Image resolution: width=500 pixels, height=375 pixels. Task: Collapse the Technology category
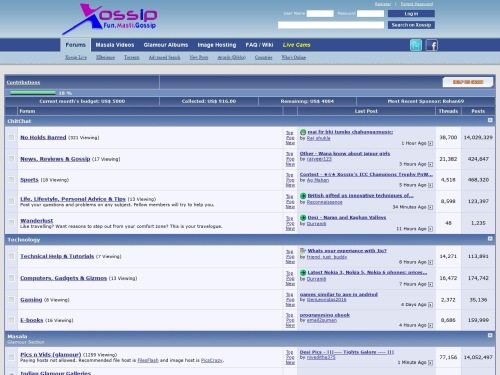click(490, 239)
